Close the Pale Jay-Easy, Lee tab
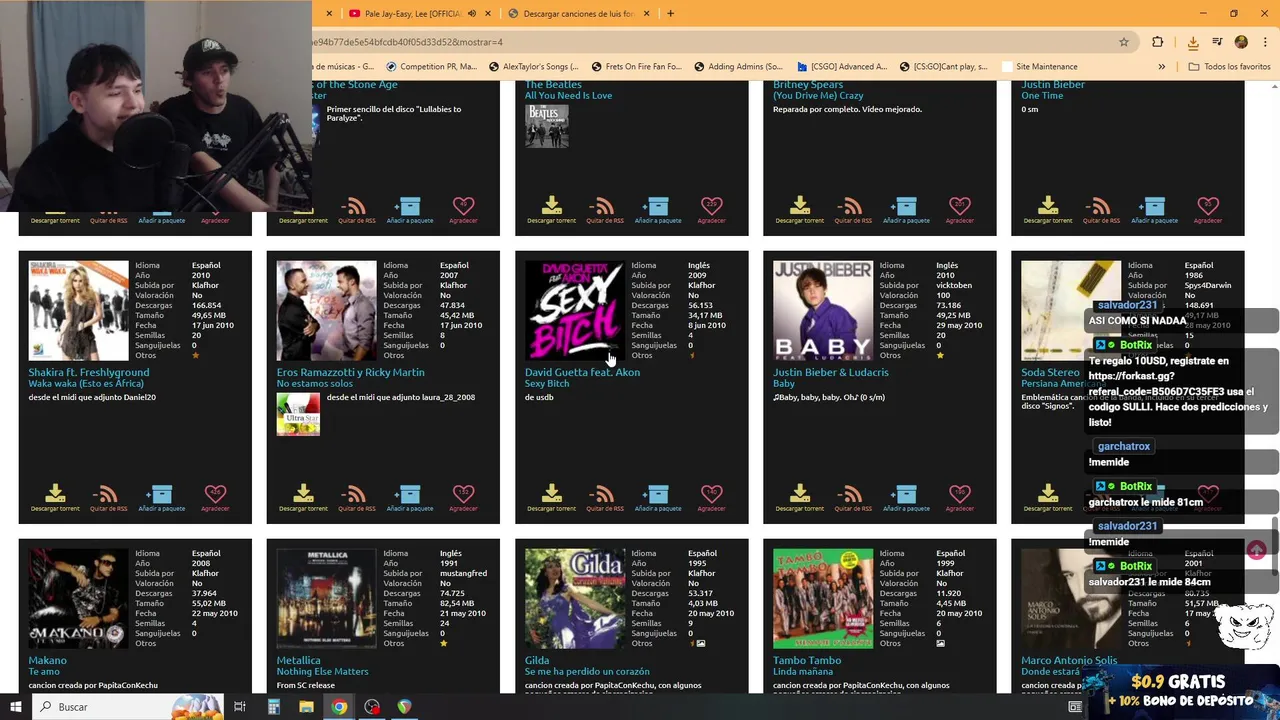Screen dimensions: 1280x720 (x=487, y=13)
